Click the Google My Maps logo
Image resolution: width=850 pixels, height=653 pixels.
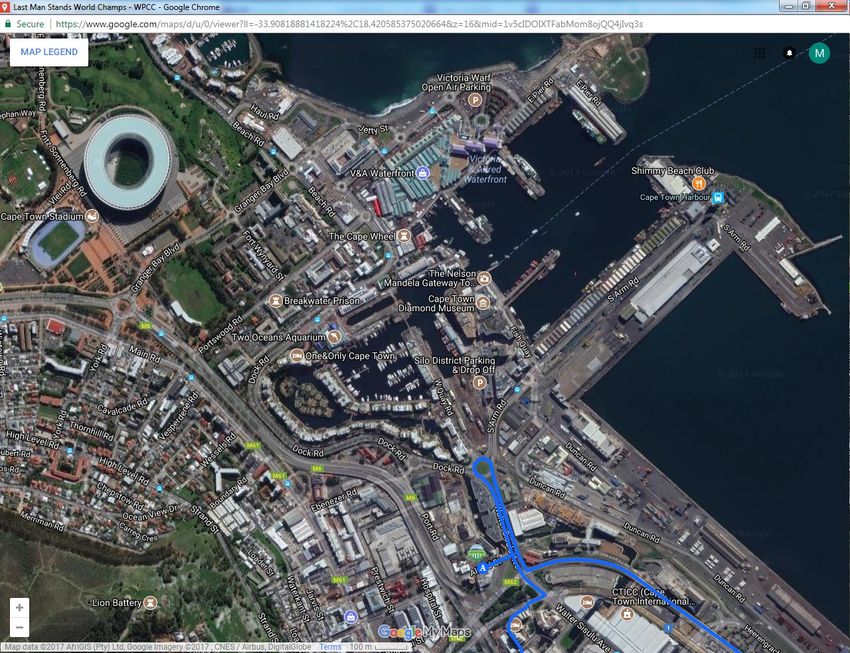pos(424,632)
